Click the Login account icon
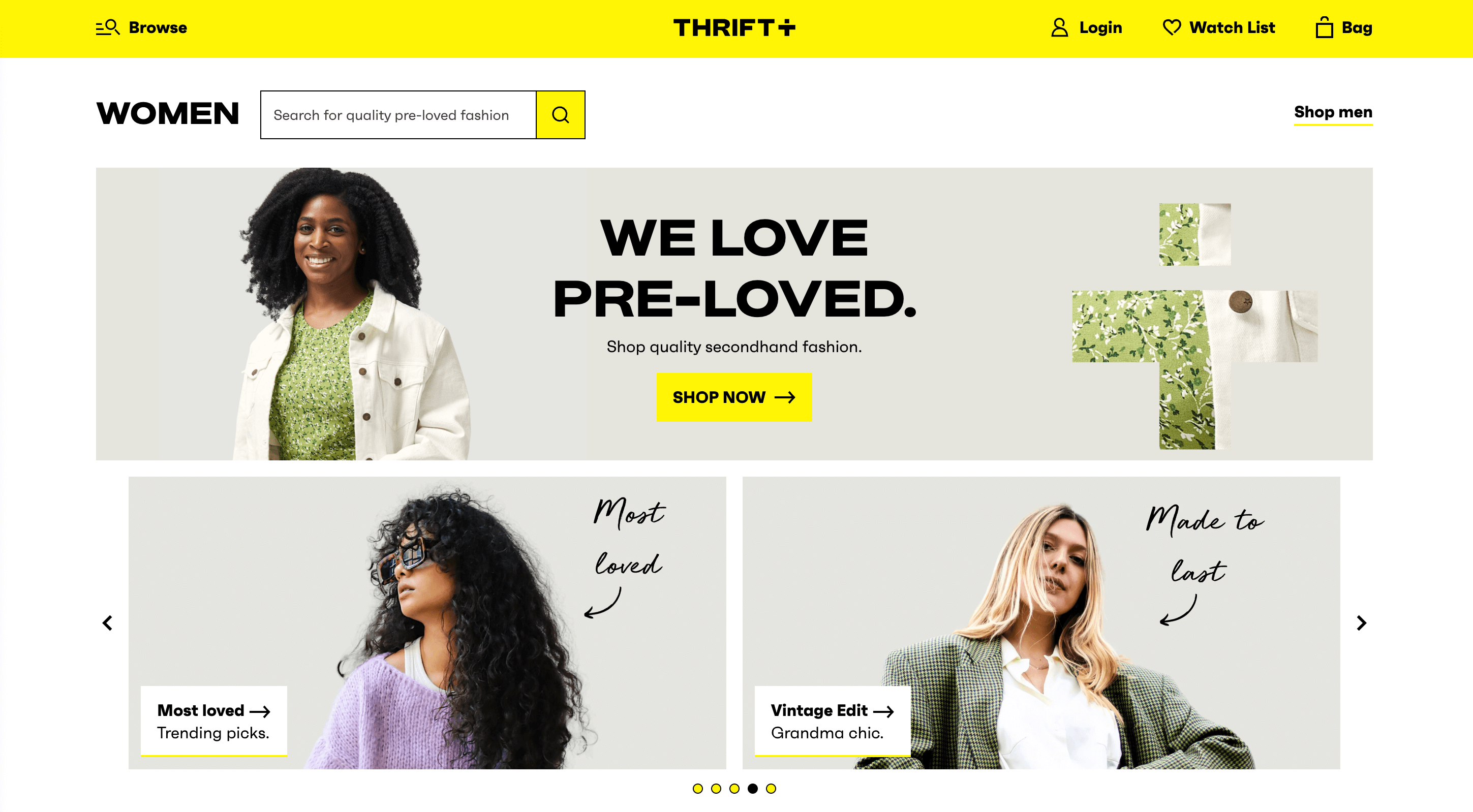This screenshot has height=812, width=1473. (1058, 27)
